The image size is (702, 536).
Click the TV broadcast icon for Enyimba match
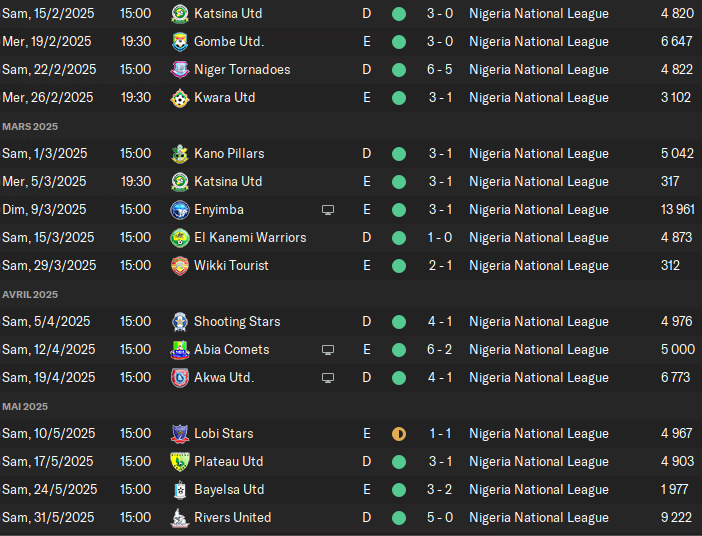tap(328, 210)
